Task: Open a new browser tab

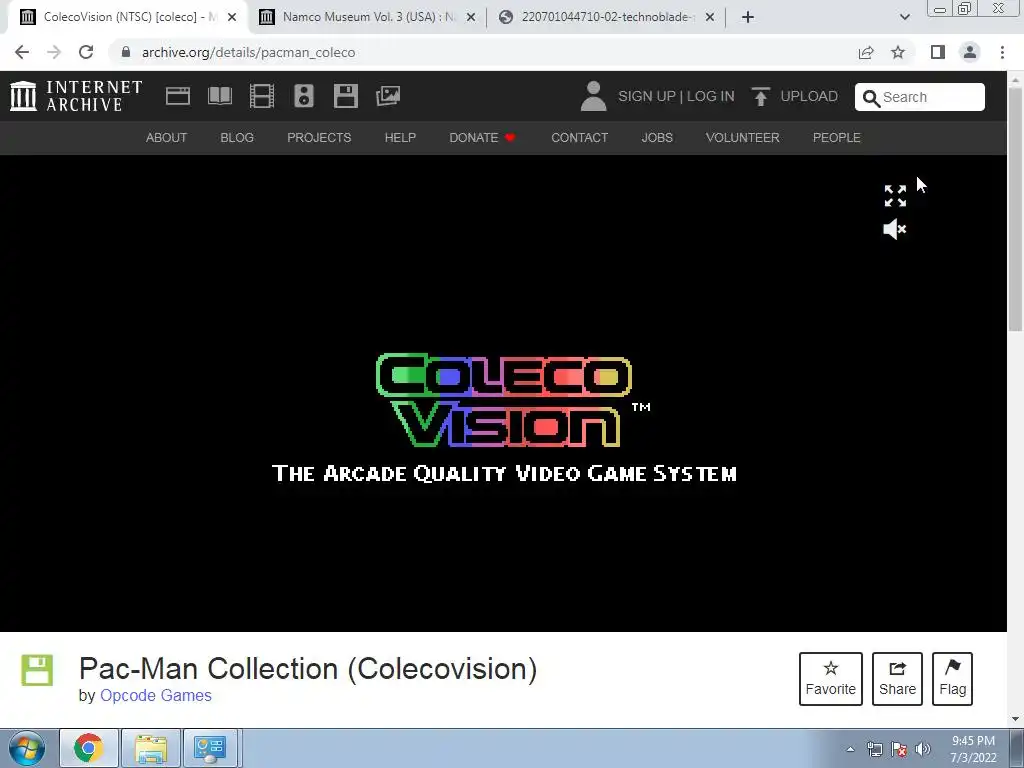Action: click(748, 17)
